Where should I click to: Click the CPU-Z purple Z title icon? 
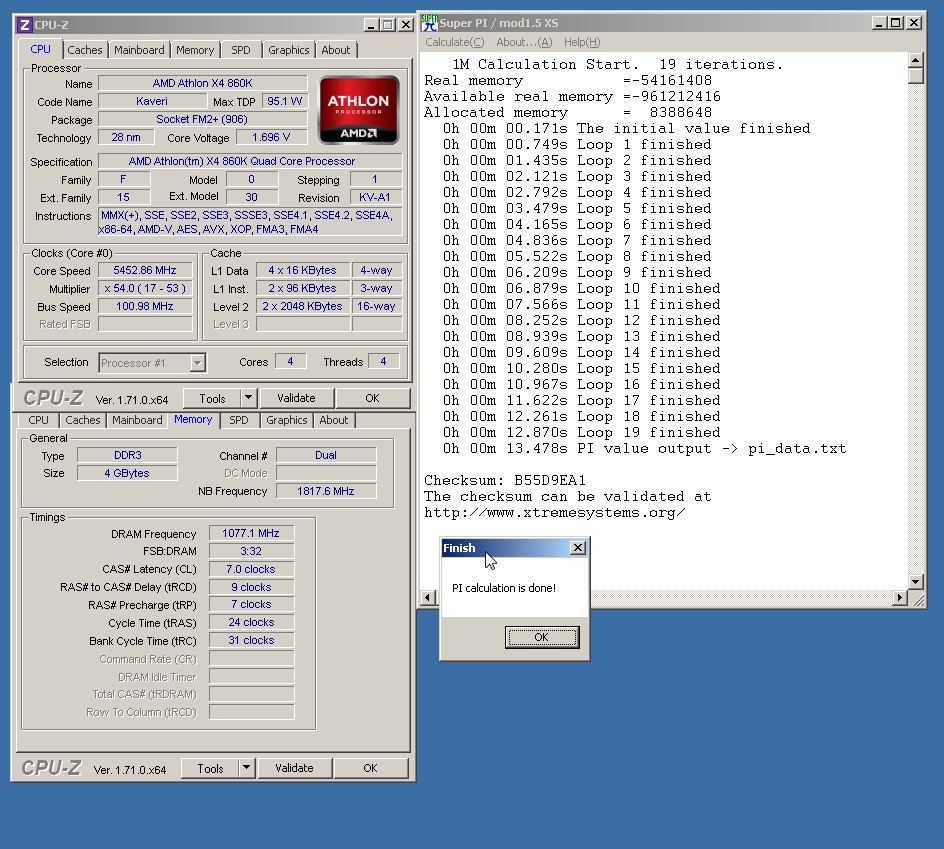click(x=25, y=25)
